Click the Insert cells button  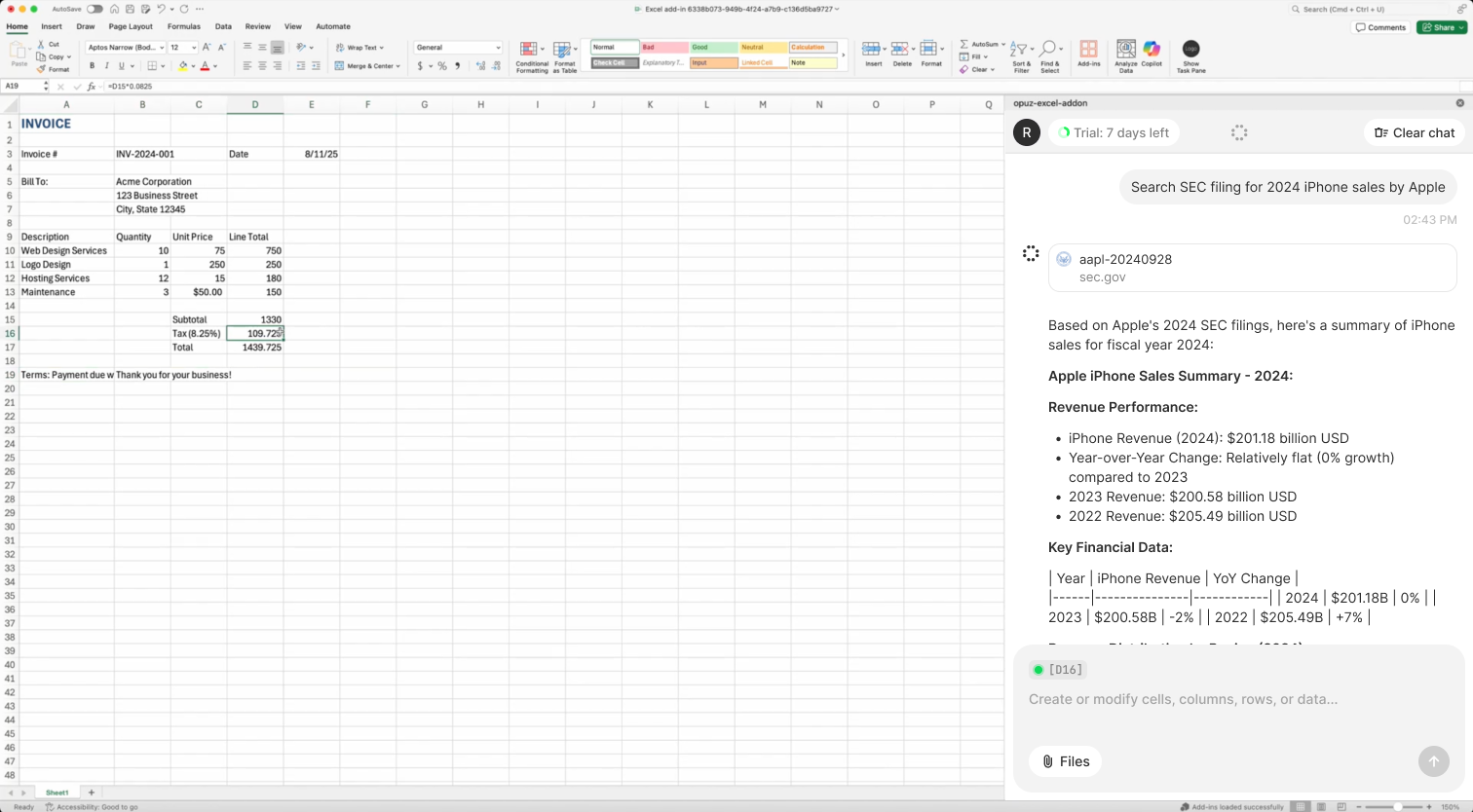[x=873, y=55]
